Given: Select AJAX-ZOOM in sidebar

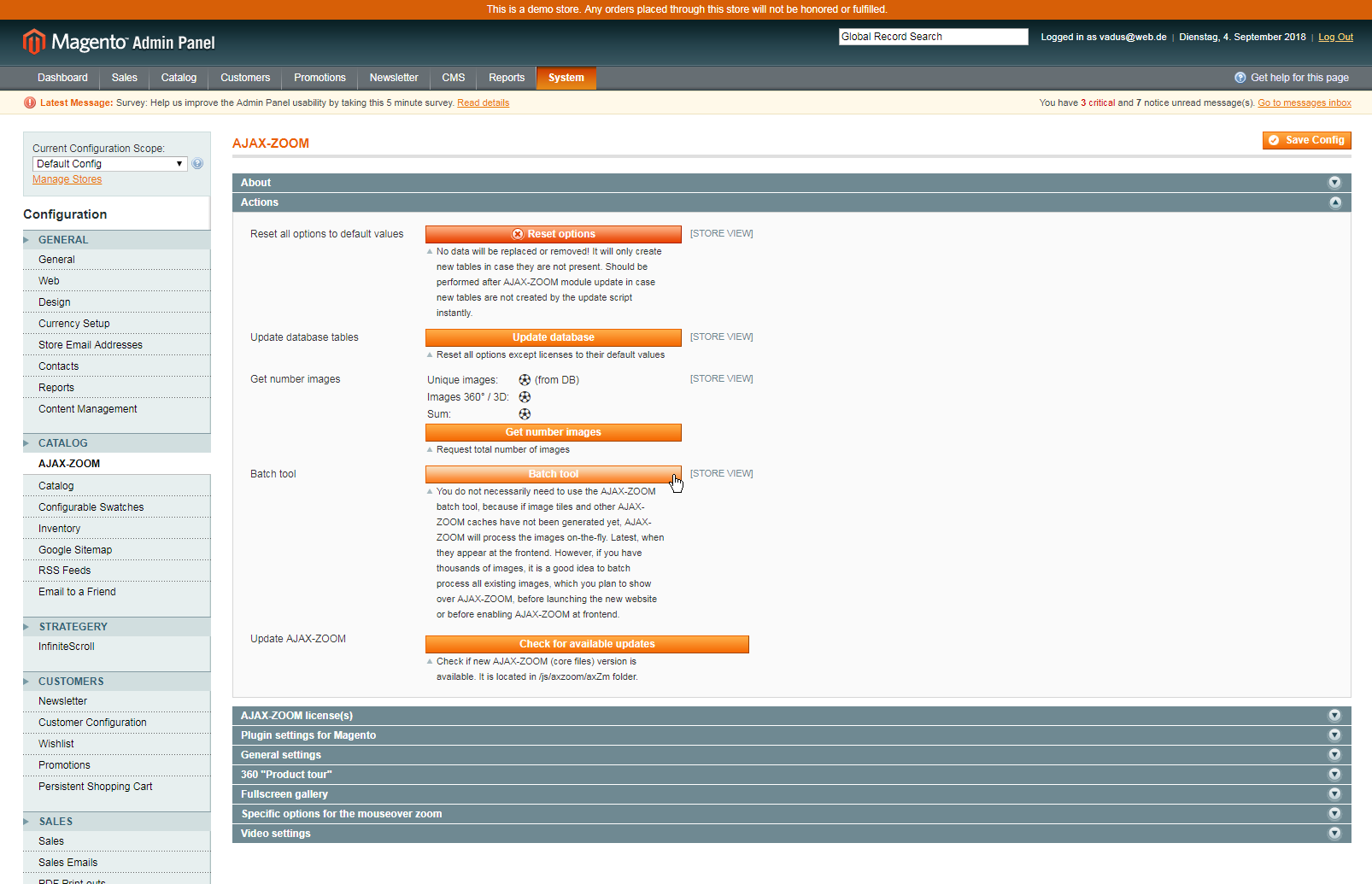Looking at the screenshot, I should [116, 464].
